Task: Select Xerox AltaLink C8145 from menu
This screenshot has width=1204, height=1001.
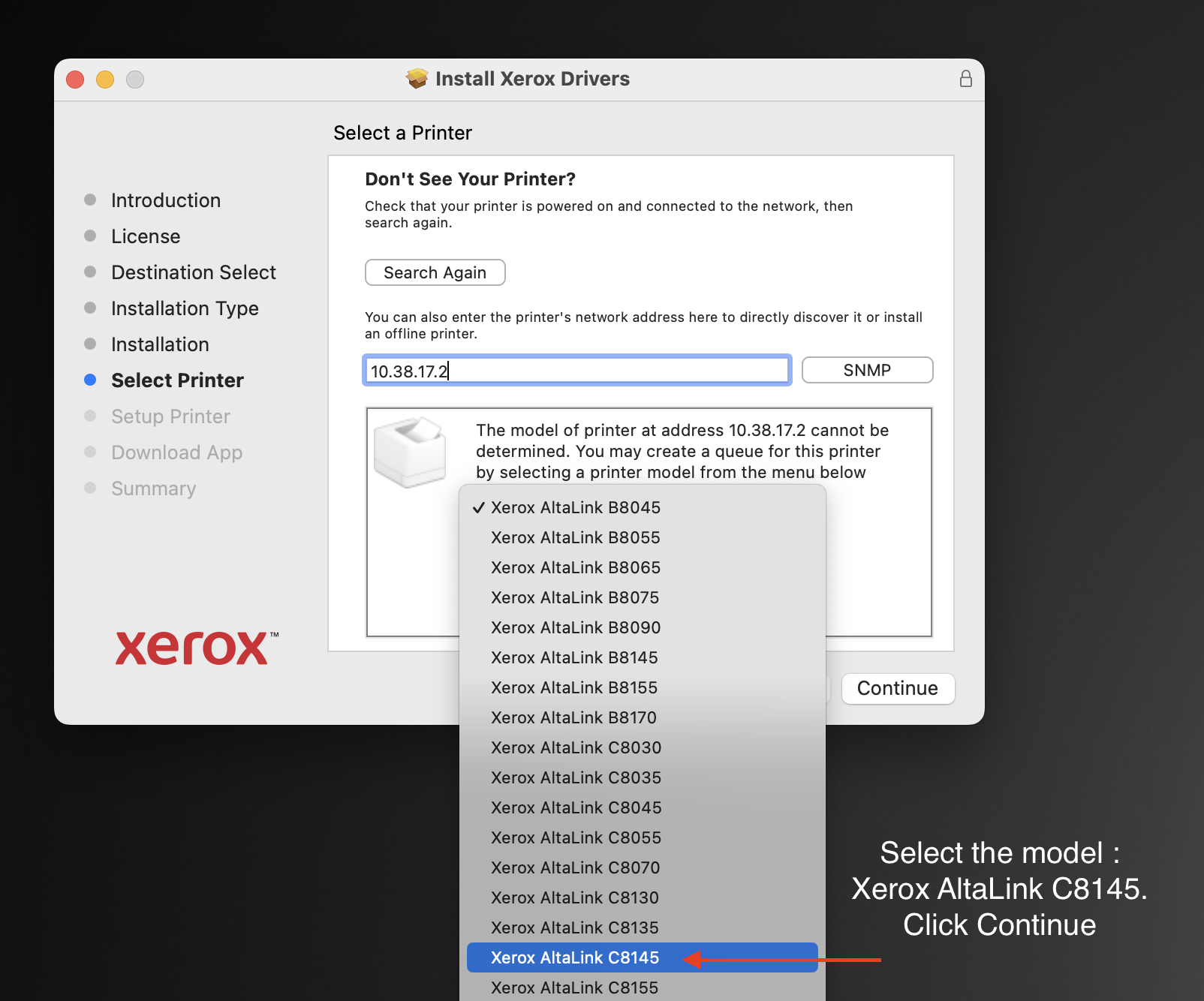Action: [575, 957]
